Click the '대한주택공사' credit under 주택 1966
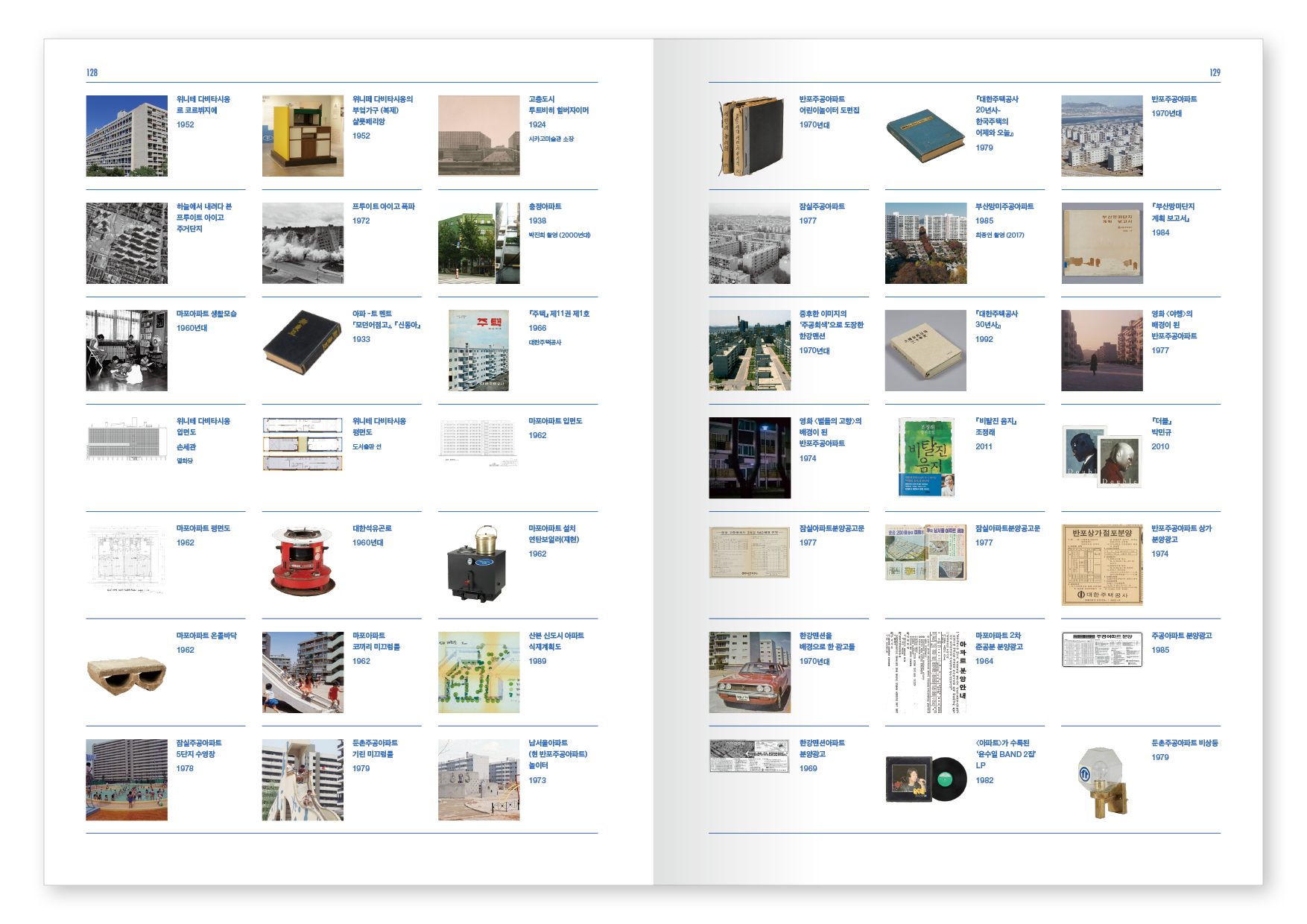The height and width of the screenshot is (924, 1307). click(545, 342)
